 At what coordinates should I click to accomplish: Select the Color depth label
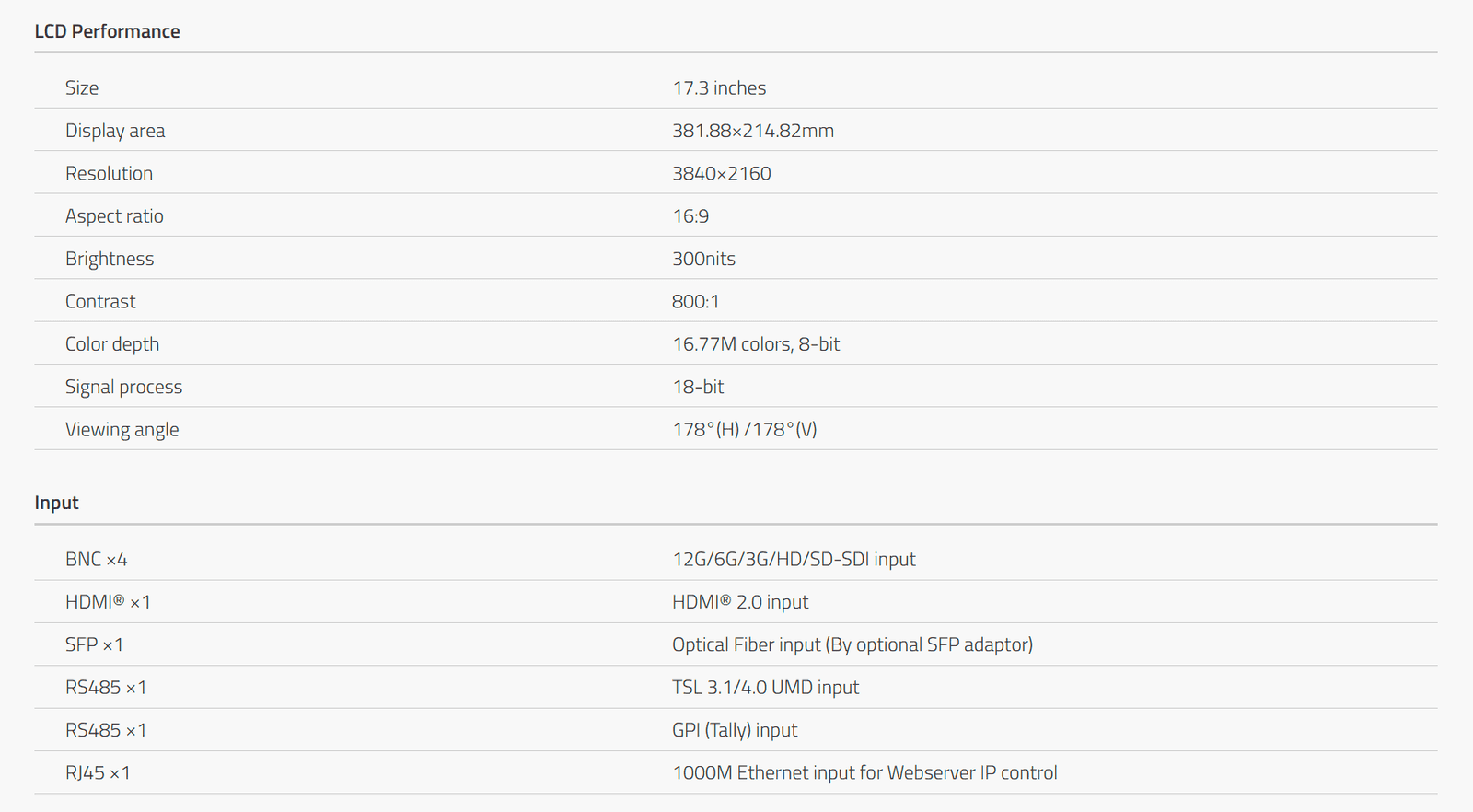112,343
